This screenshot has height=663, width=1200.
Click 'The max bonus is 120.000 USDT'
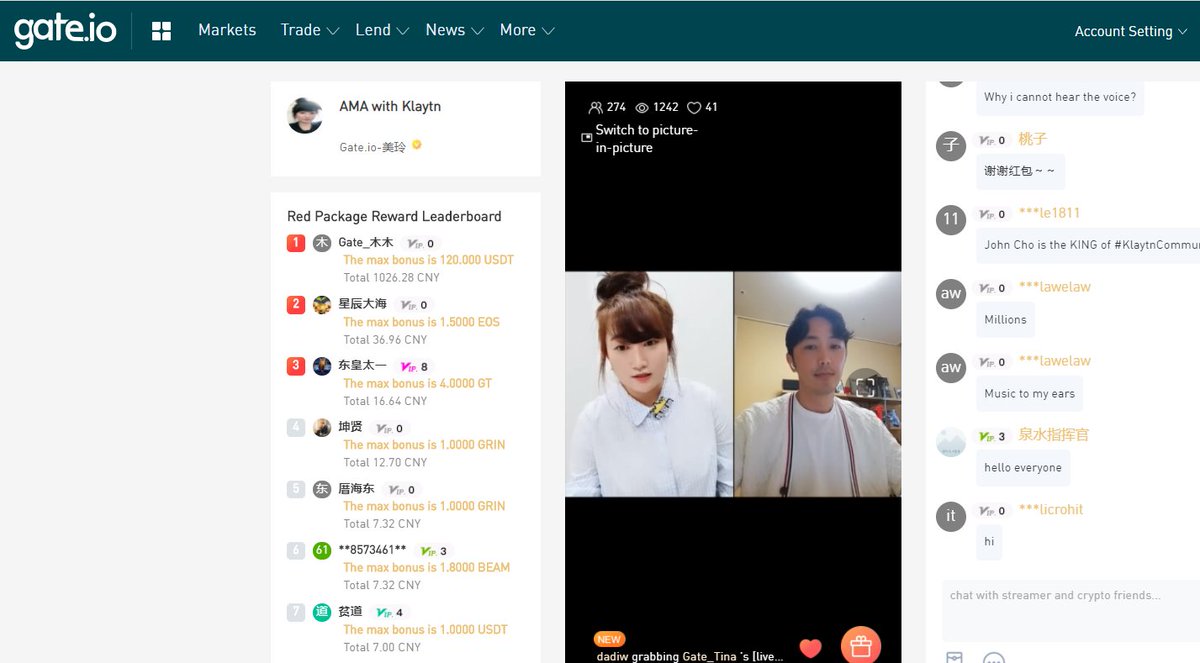(x=429, y=260)
